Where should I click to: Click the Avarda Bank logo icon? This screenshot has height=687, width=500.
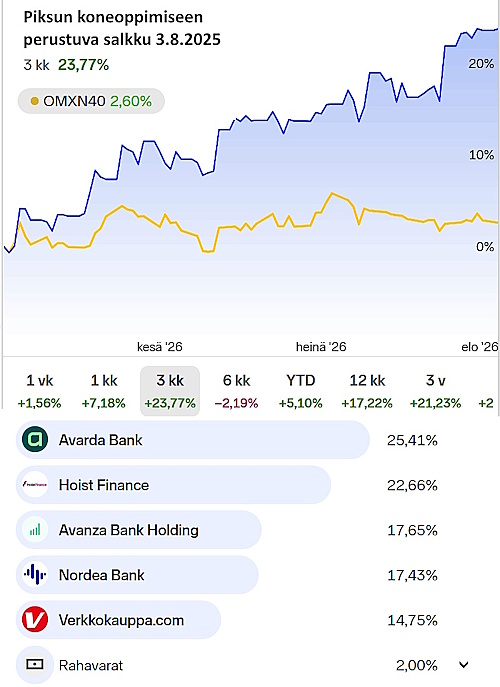pos(35,439)
